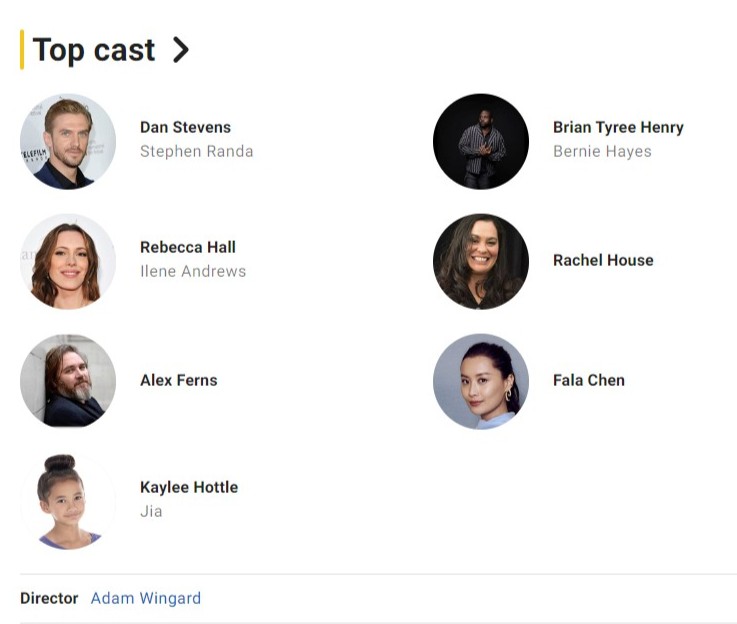The image size is (737, 624).
Task: Open the Top cast heading
Action: tap(94, 50)
